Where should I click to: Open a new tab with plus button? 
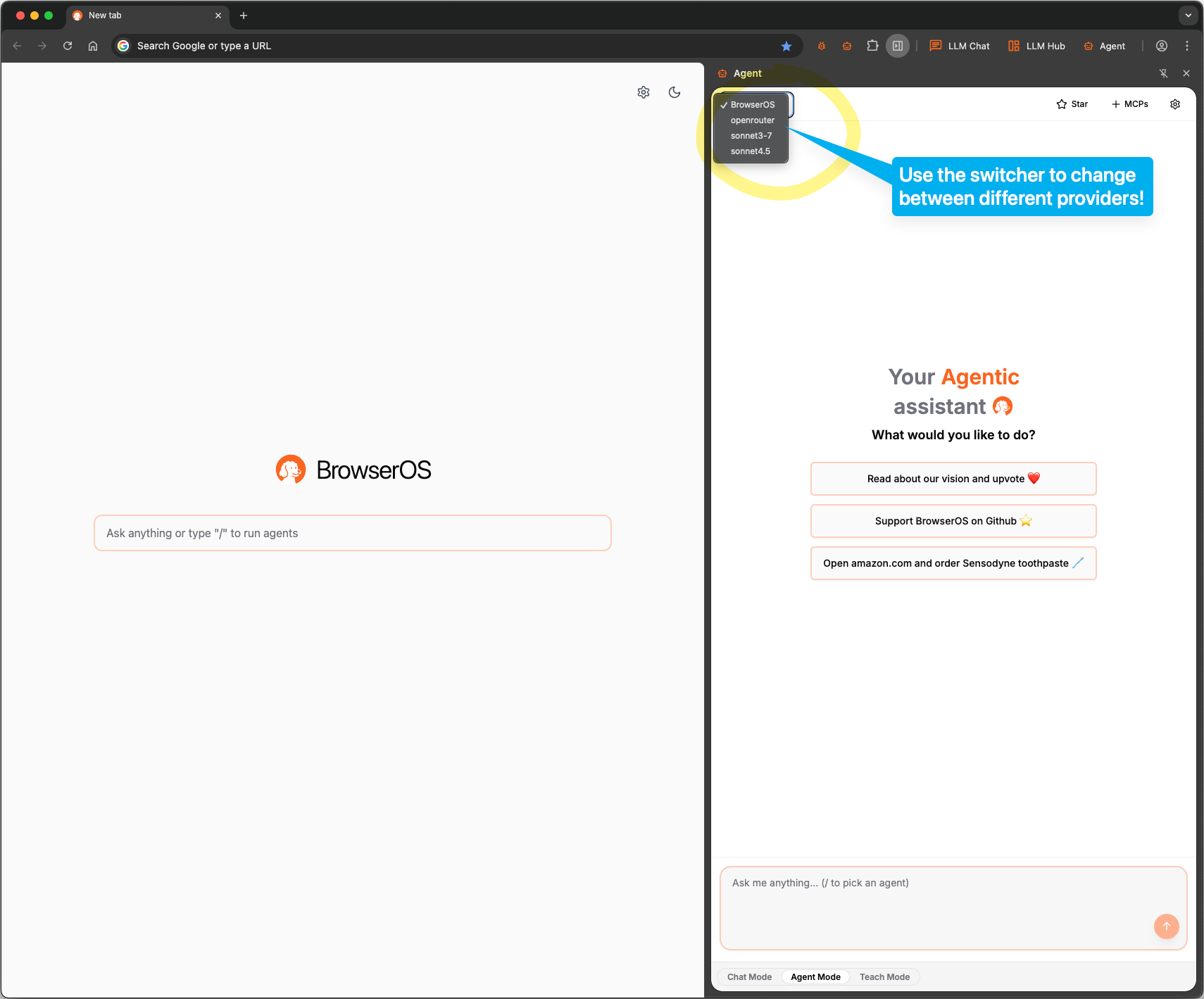(x=244, y=15)
